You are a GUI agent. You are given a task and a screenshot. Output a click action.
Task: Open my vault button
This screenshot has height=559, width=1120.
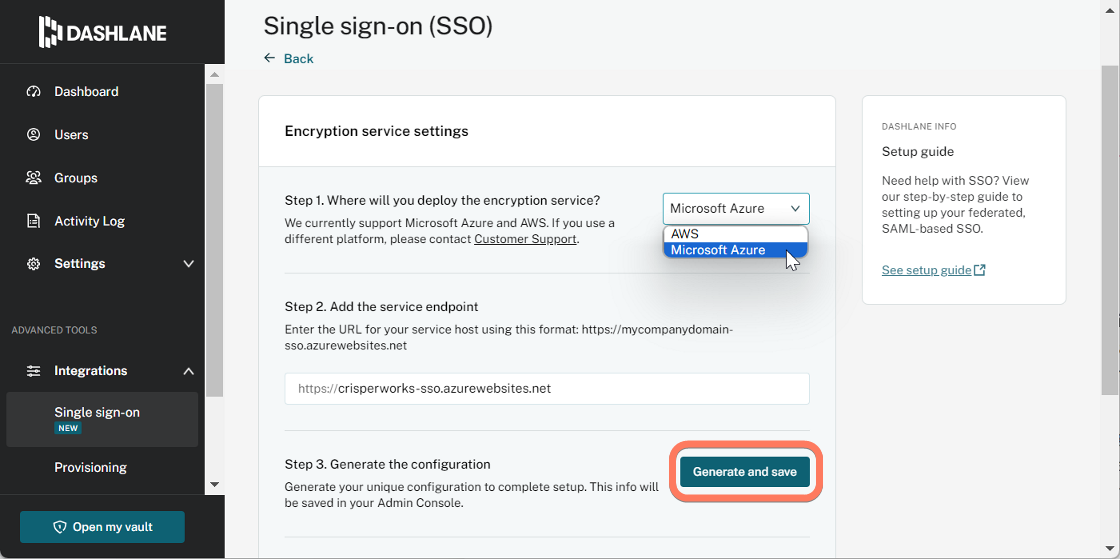[102, 527]
